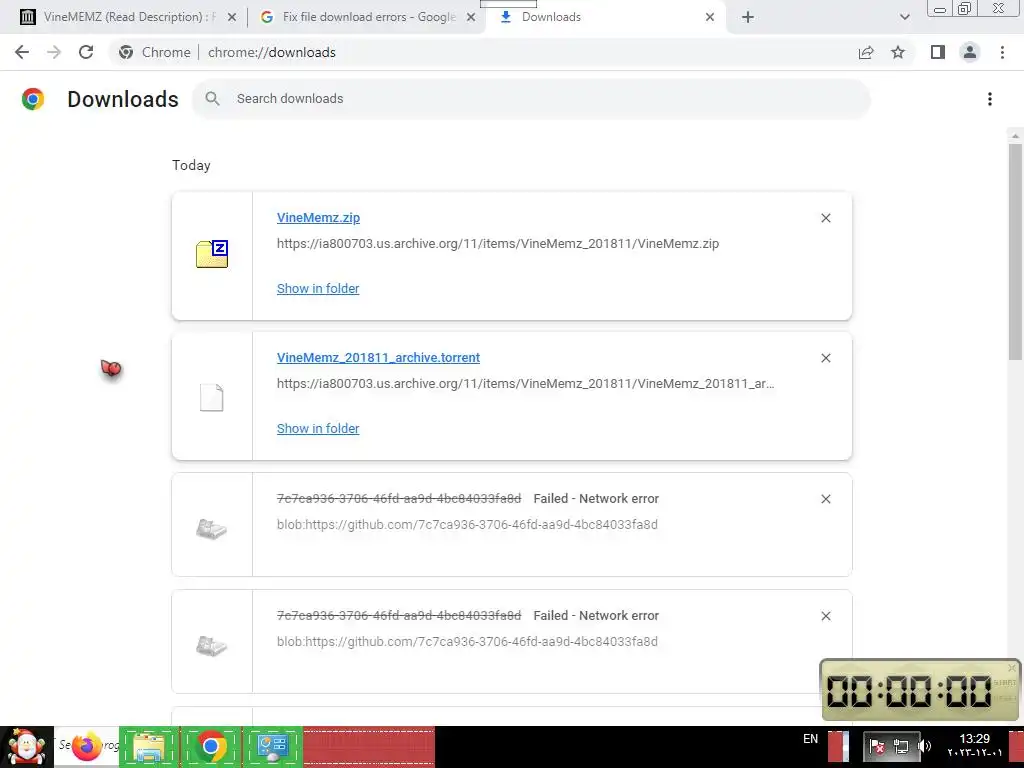This screenshot has width=1024, height=768.
Task: Launch Firefox from the taskbar
Action: coord(87,746)
